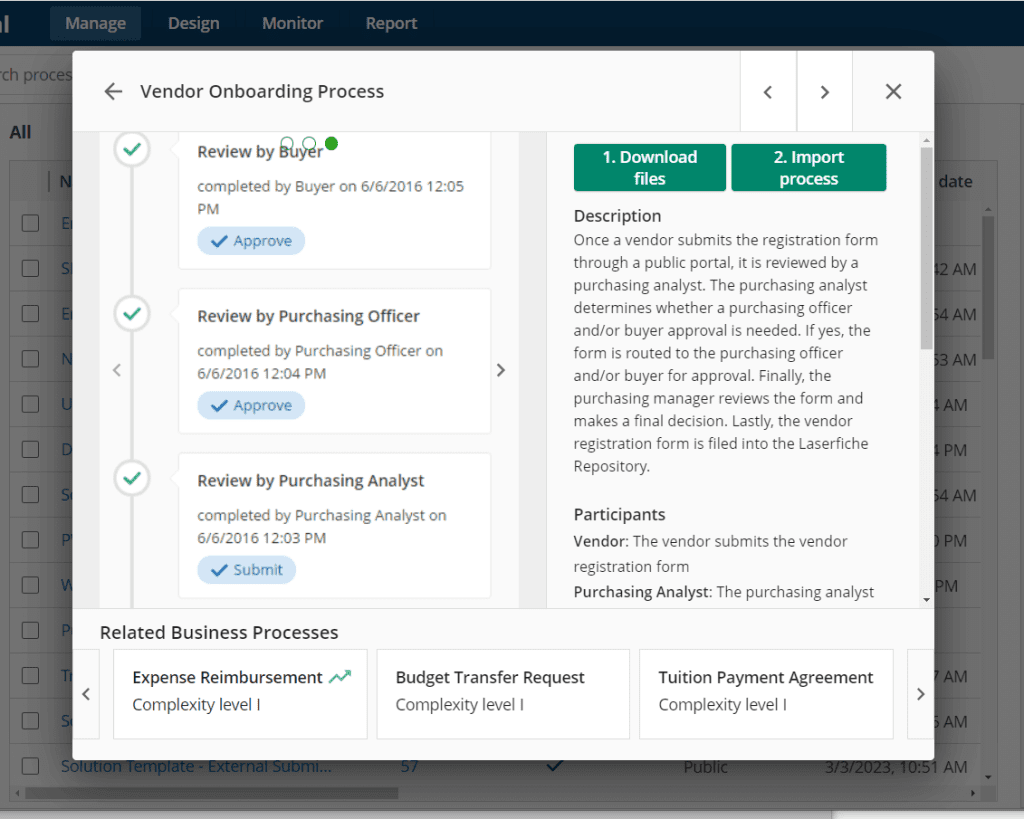Click the background list horizontal scrollbar thumb

pos(211,794)
